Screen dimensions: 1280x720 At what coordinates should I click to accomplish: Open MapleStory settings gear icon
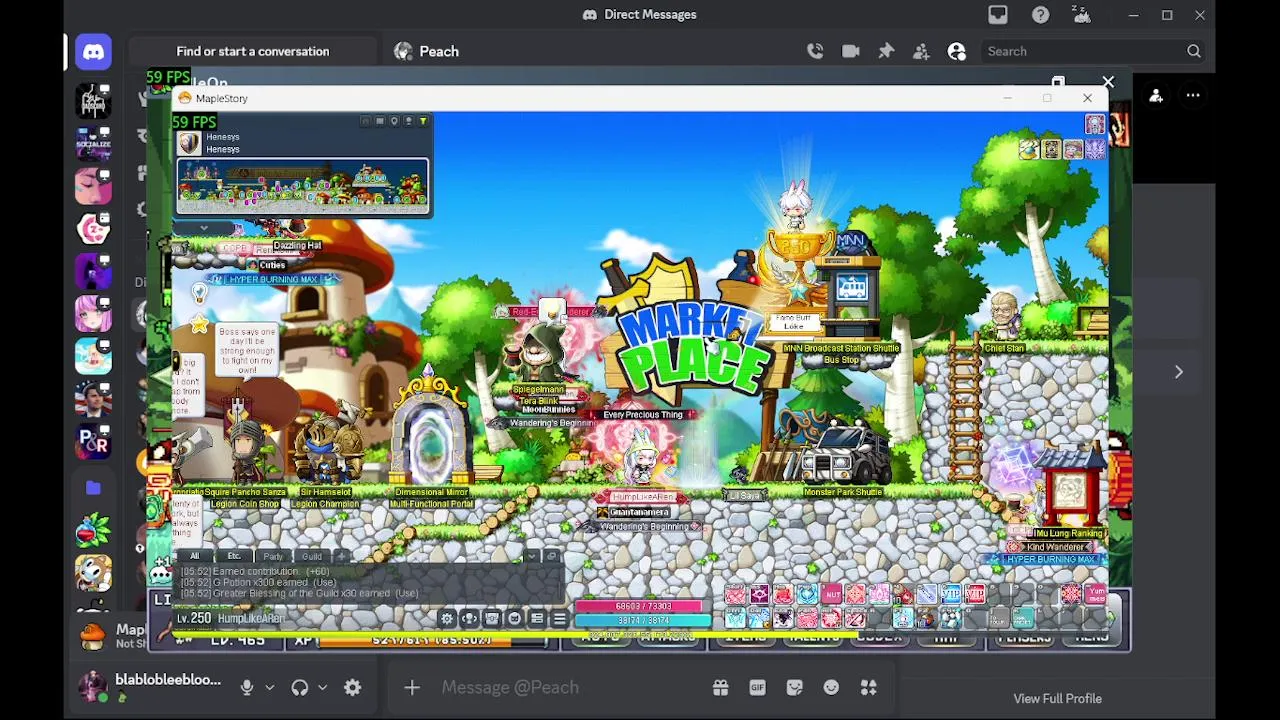pos(447,618)
